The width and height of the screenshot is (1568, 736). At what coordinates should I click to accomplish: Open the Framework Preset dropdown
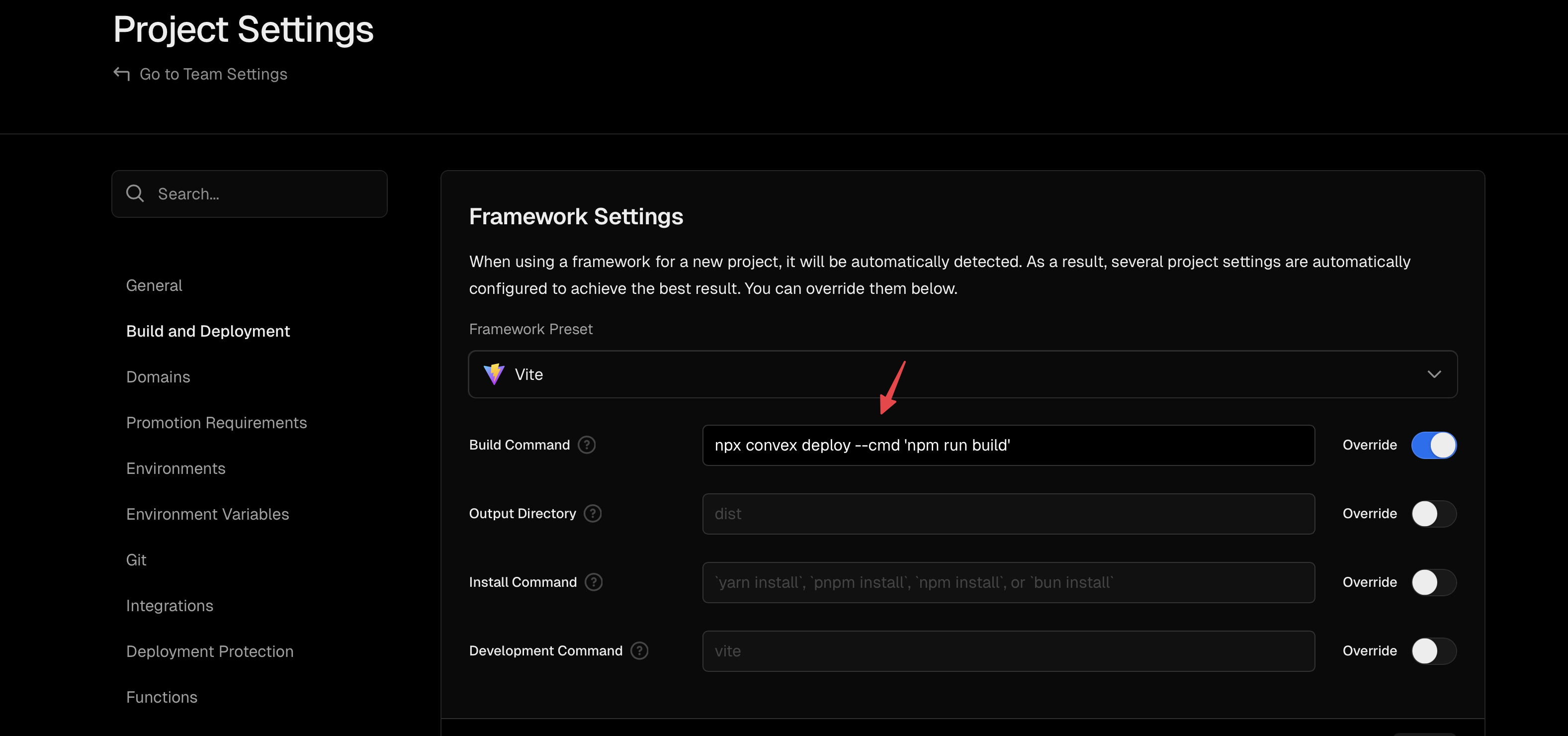tap(962, 374)
